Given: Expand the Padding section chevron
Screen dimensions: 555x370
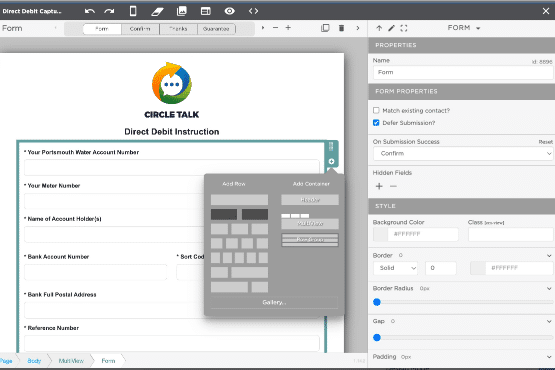Looking at the screenshot, I should (x=549, y=357).
